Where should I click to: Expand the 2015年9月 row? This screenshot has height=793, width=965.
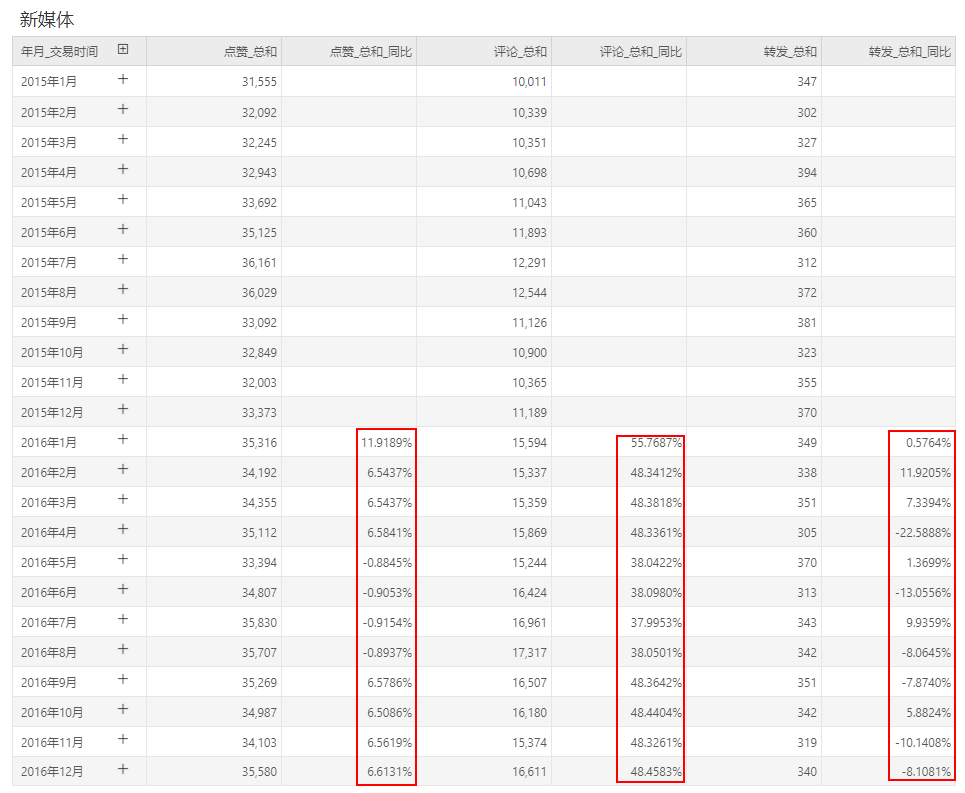pos(123,319)
